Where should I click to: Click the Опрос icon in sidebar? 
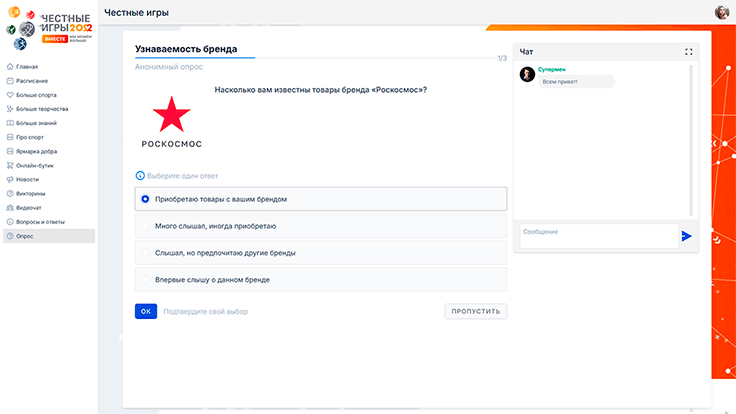click(10, 236)
